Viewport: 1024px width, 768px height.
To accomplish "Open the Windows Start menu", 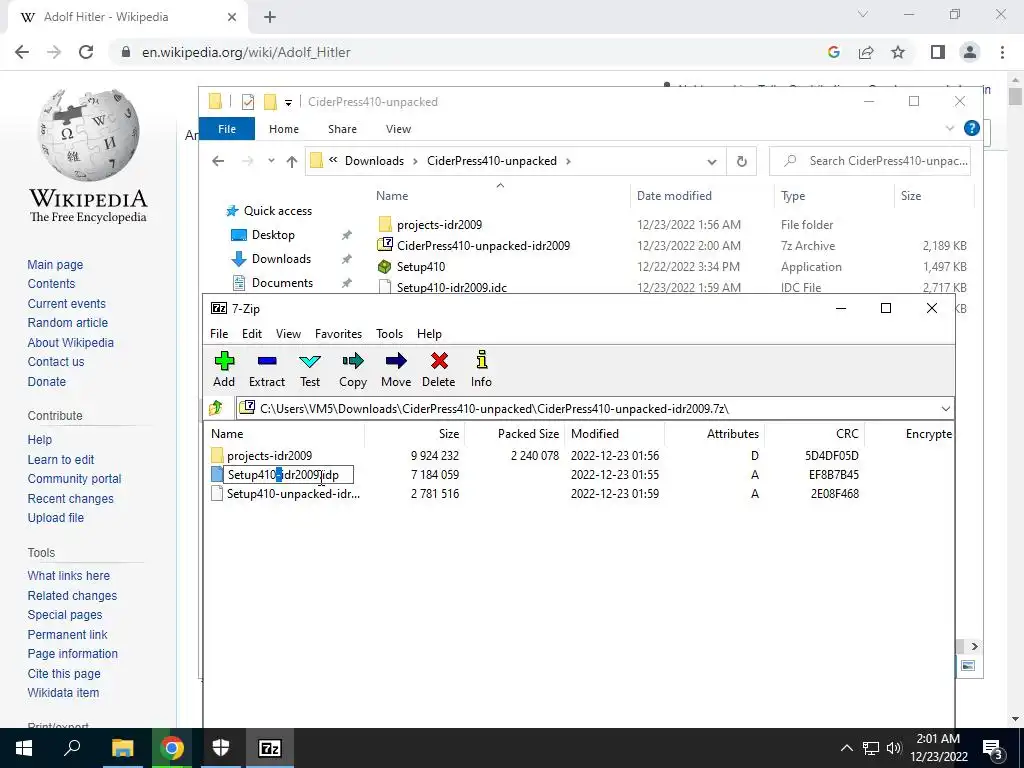I will point(24,748).
